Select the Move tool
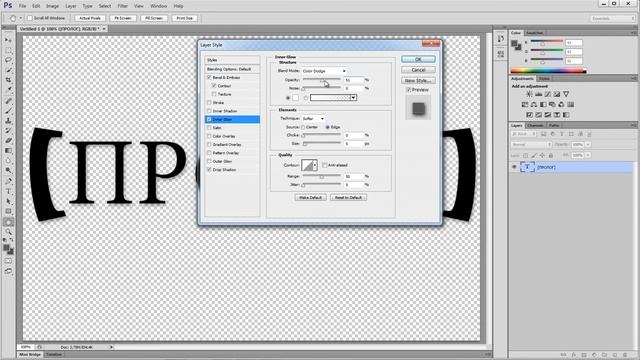Image resolution: width=640 pixels, height=360 pixels. [x=8, y=40]
